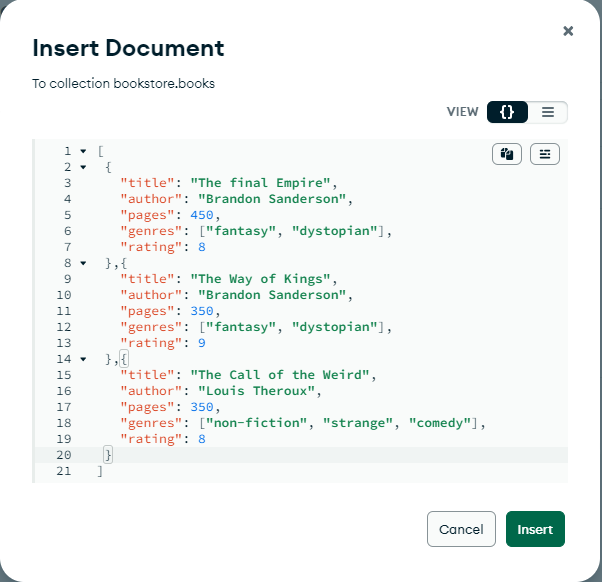Screen dimensions: 602x582
Task: Click line number 5 in gutter
Action: 68,215
